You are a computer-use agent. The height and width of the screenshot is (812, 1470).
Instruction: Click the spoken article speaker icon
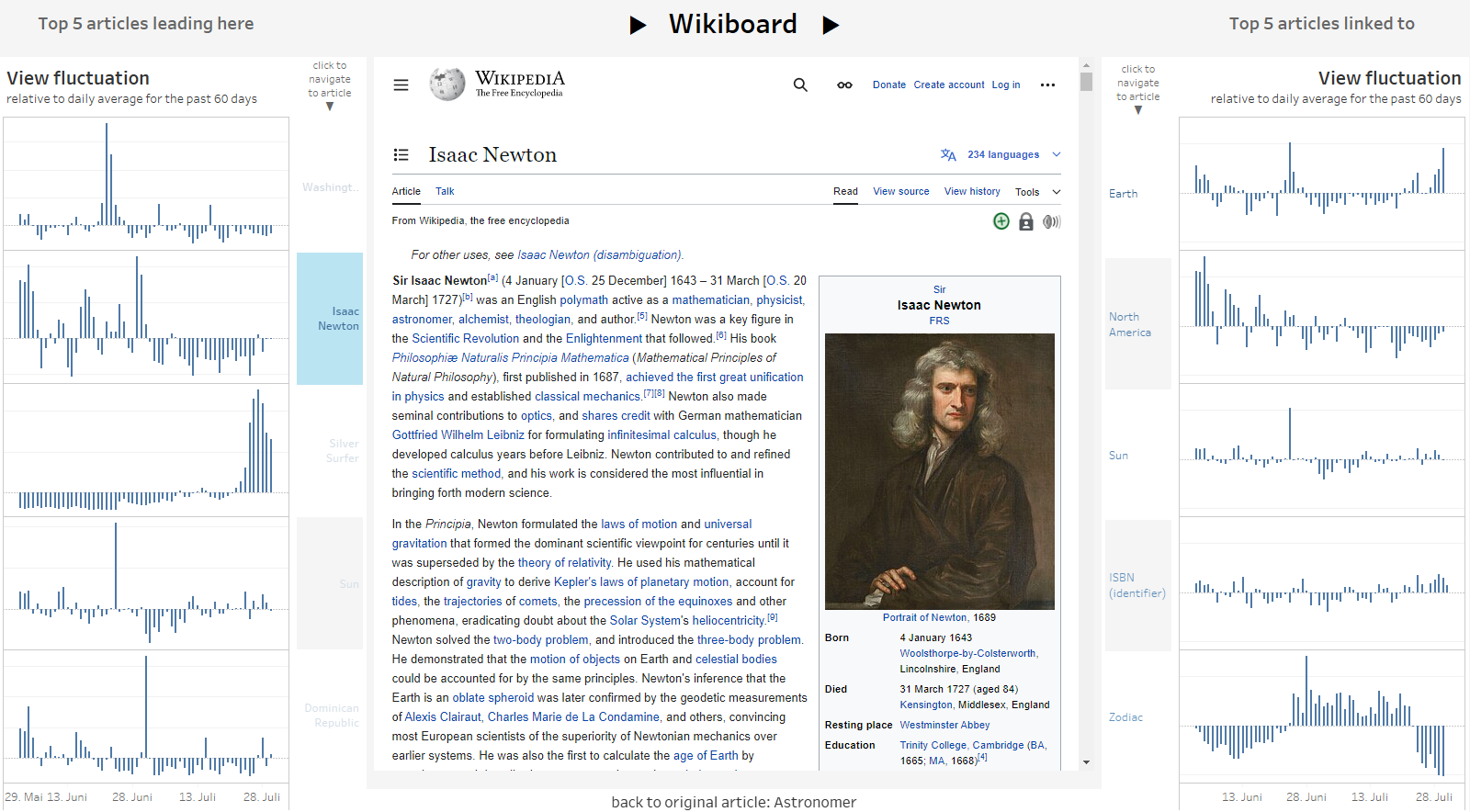pos(1052,221)
